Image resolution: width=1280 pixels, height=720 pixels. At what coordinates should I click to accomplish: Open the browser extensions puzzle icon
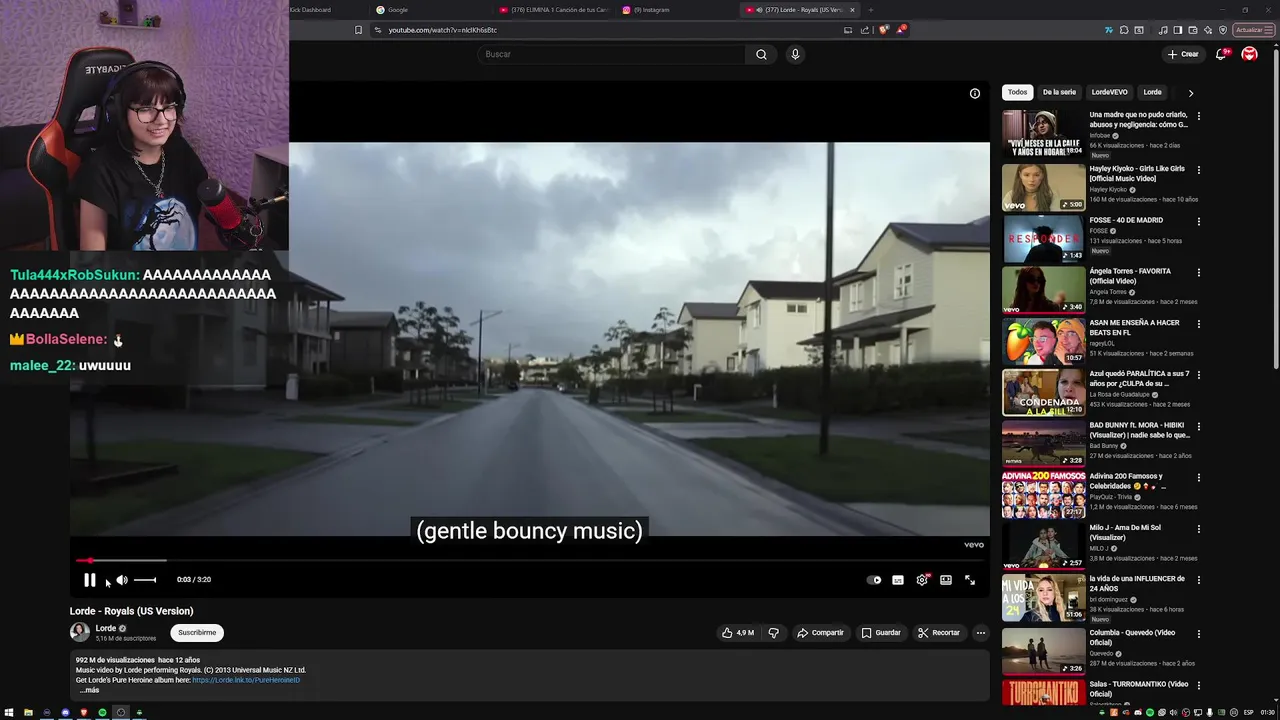1124,30
